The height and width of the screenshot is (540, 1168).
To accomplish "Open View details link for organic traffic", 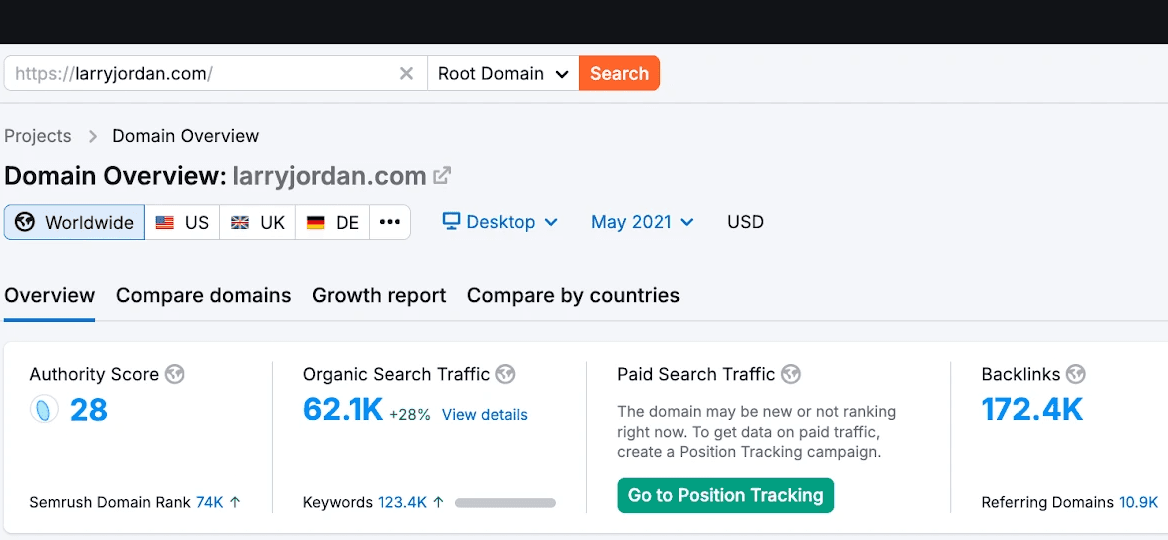I will click(485, 415).
